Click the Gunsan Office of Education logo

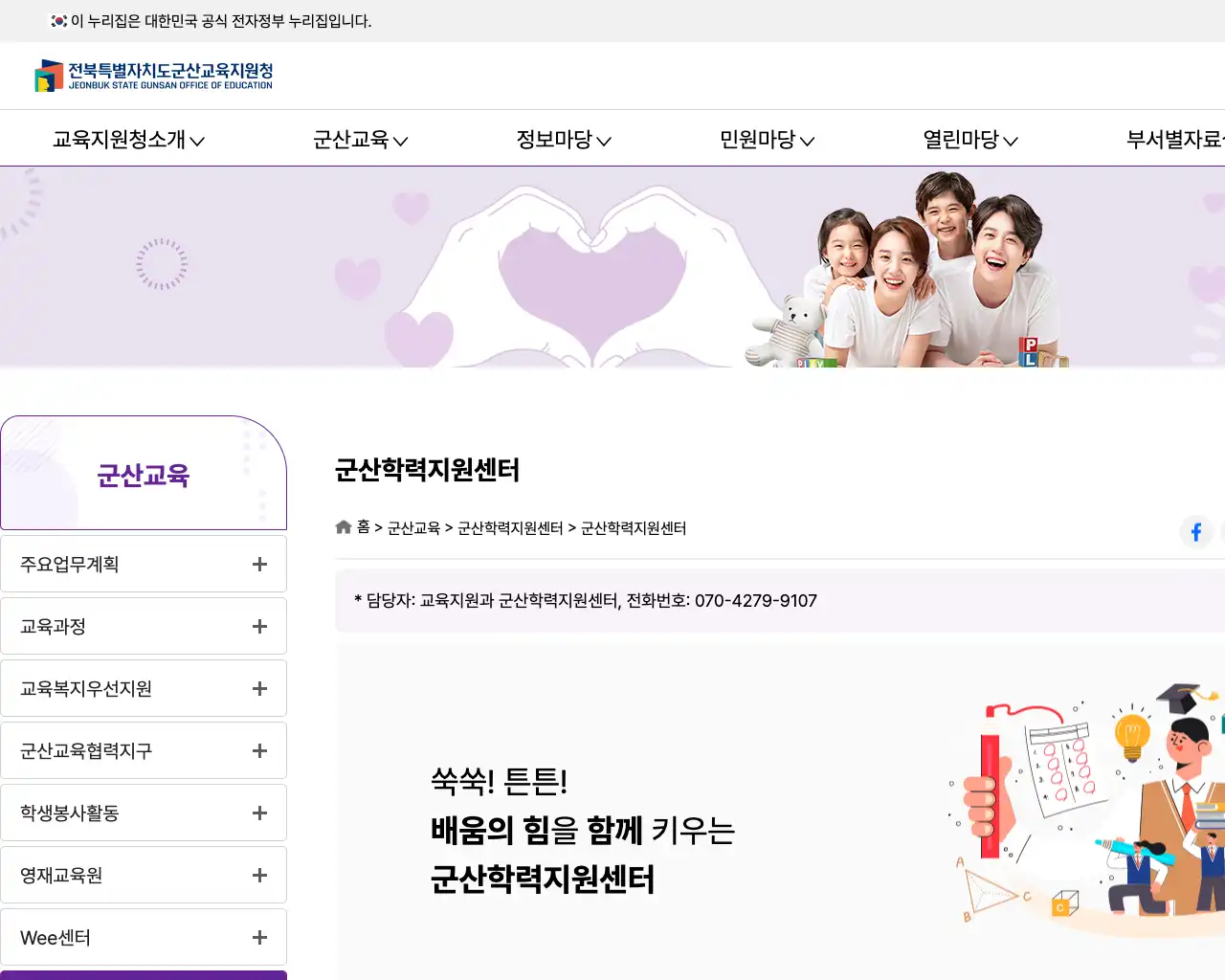[x=155, y=76]
